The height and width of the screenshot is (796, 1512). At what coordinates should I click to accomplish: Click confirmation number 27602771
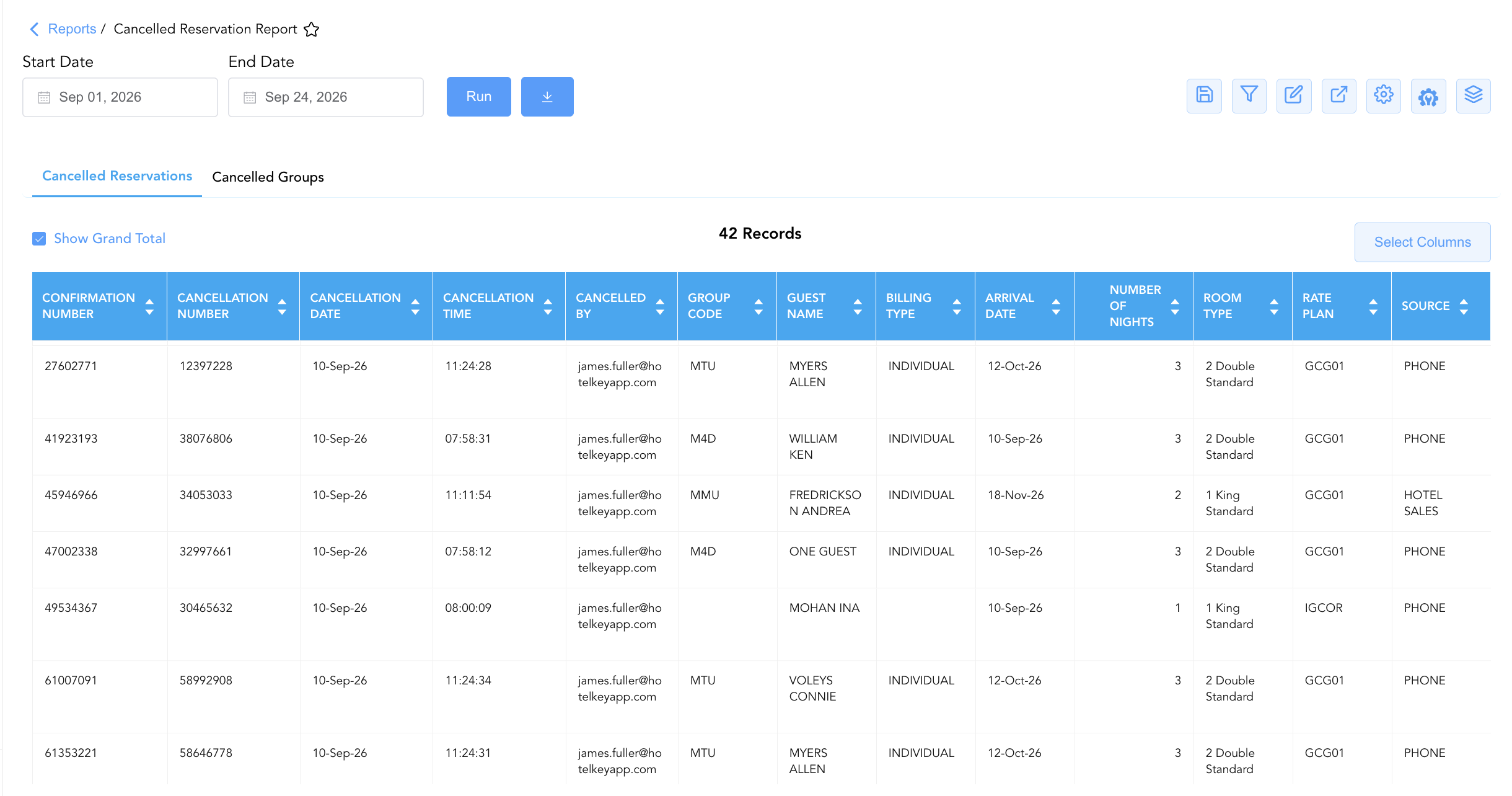(x=71, y=366)
